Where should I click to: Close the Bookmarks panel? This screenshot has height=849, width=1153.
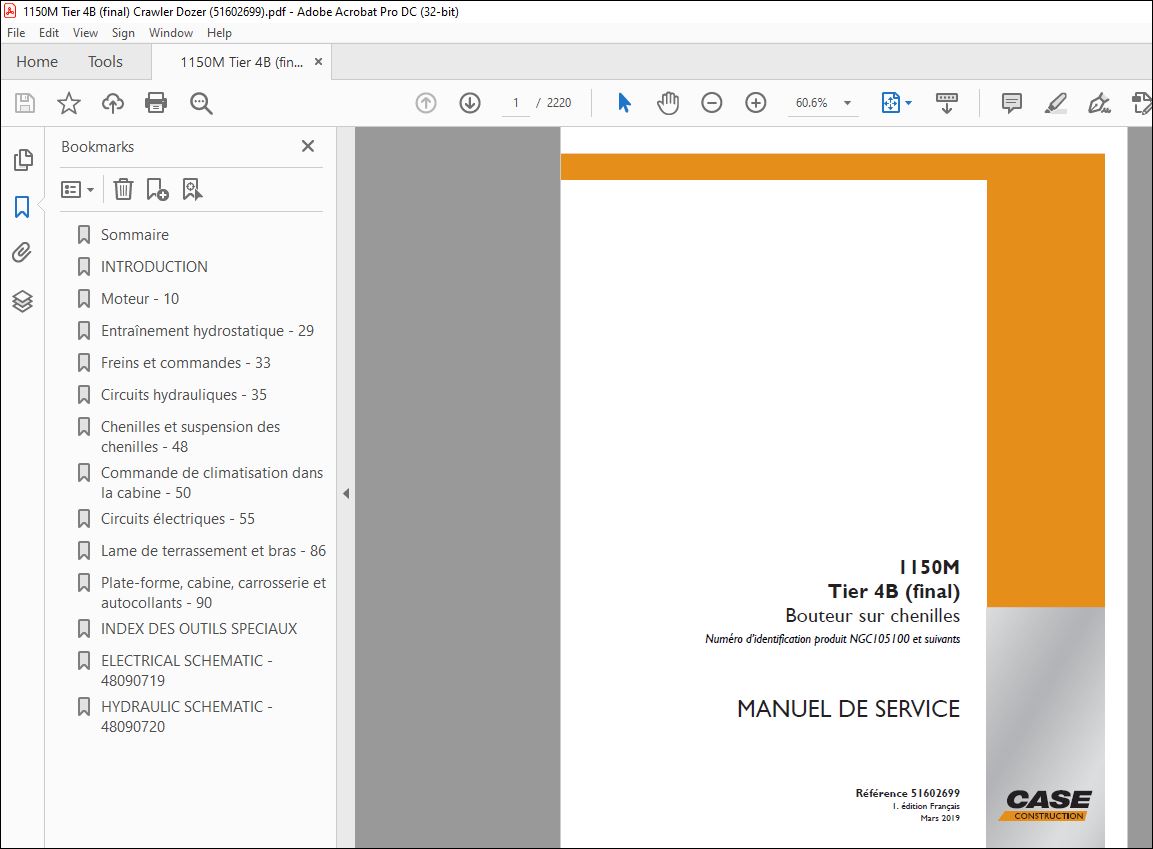point(308,146)
